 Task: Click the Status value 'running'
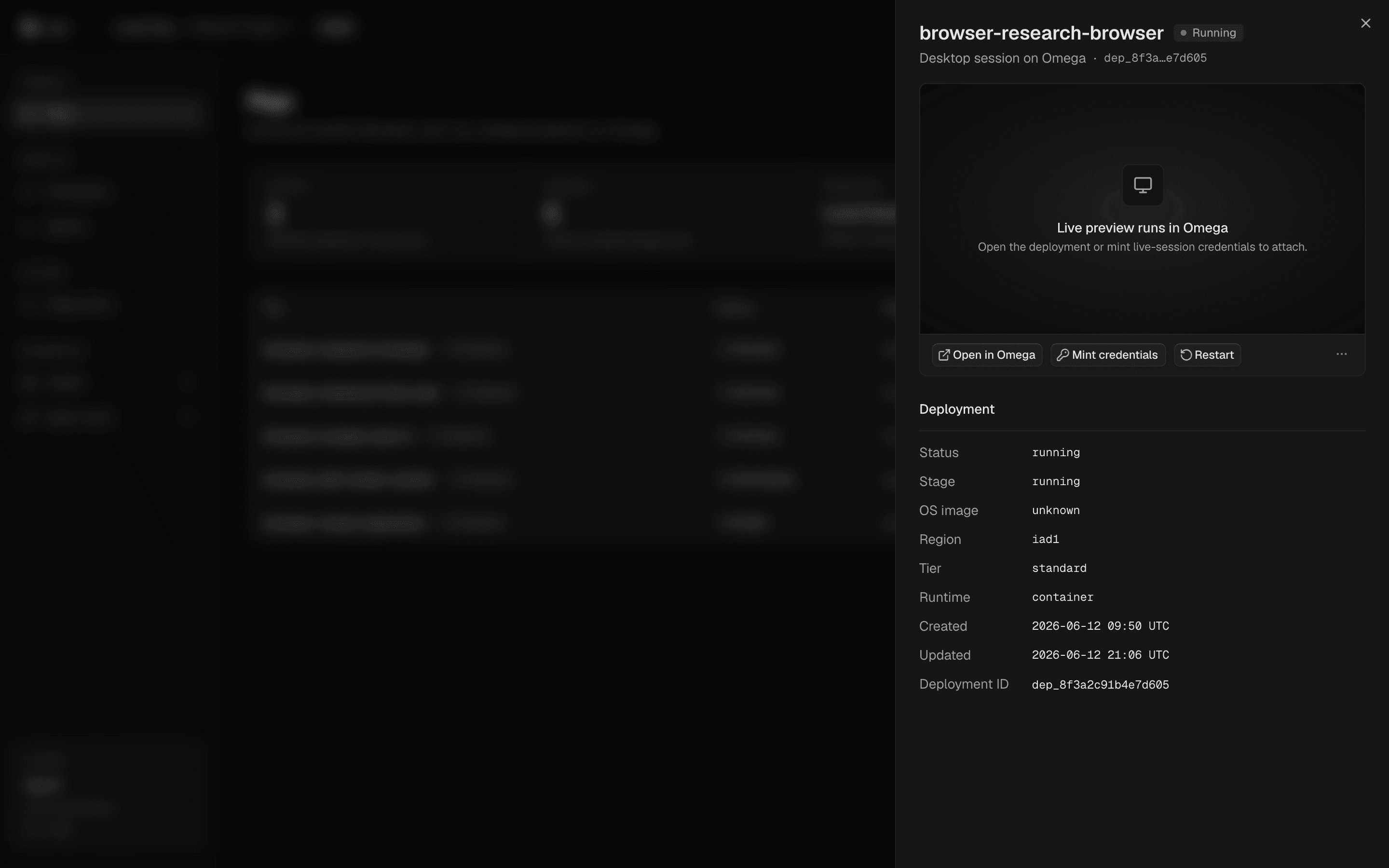1056,452
